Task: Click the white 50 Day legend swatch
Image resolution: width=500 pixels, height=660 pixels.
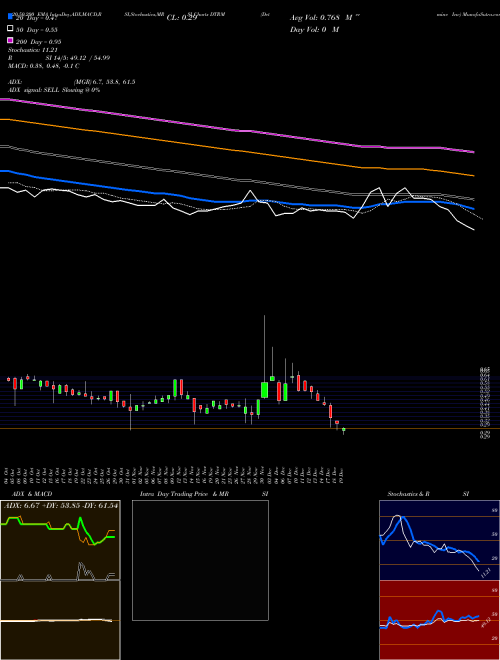Action: click(11, 29)
